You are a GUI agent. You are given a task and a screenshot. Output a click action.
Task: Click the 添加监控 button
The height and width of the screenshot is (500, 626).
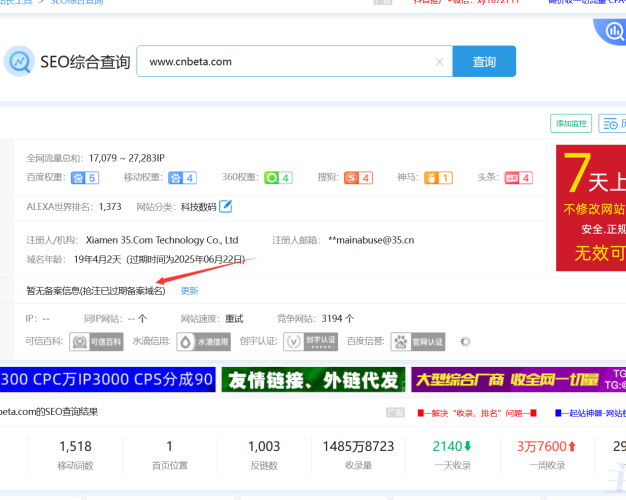click(571, 123)
